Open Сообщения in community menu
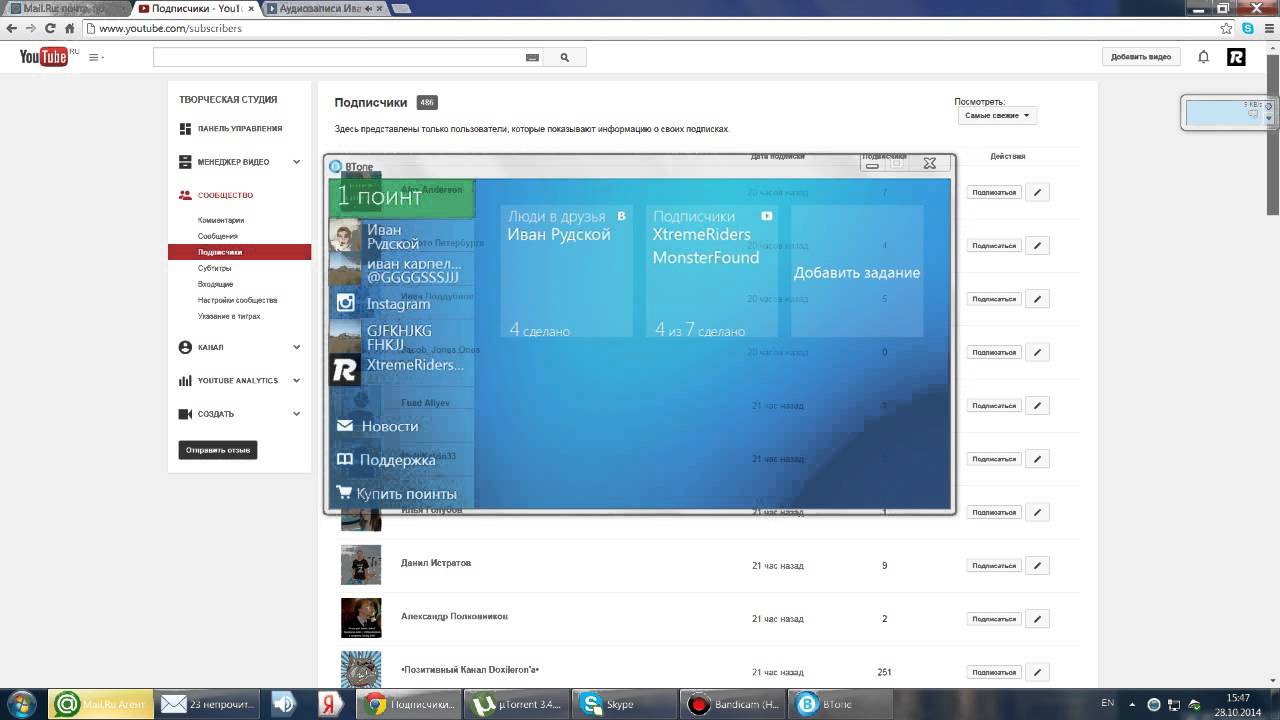1280x720 pixels. [x=218, y=236]
